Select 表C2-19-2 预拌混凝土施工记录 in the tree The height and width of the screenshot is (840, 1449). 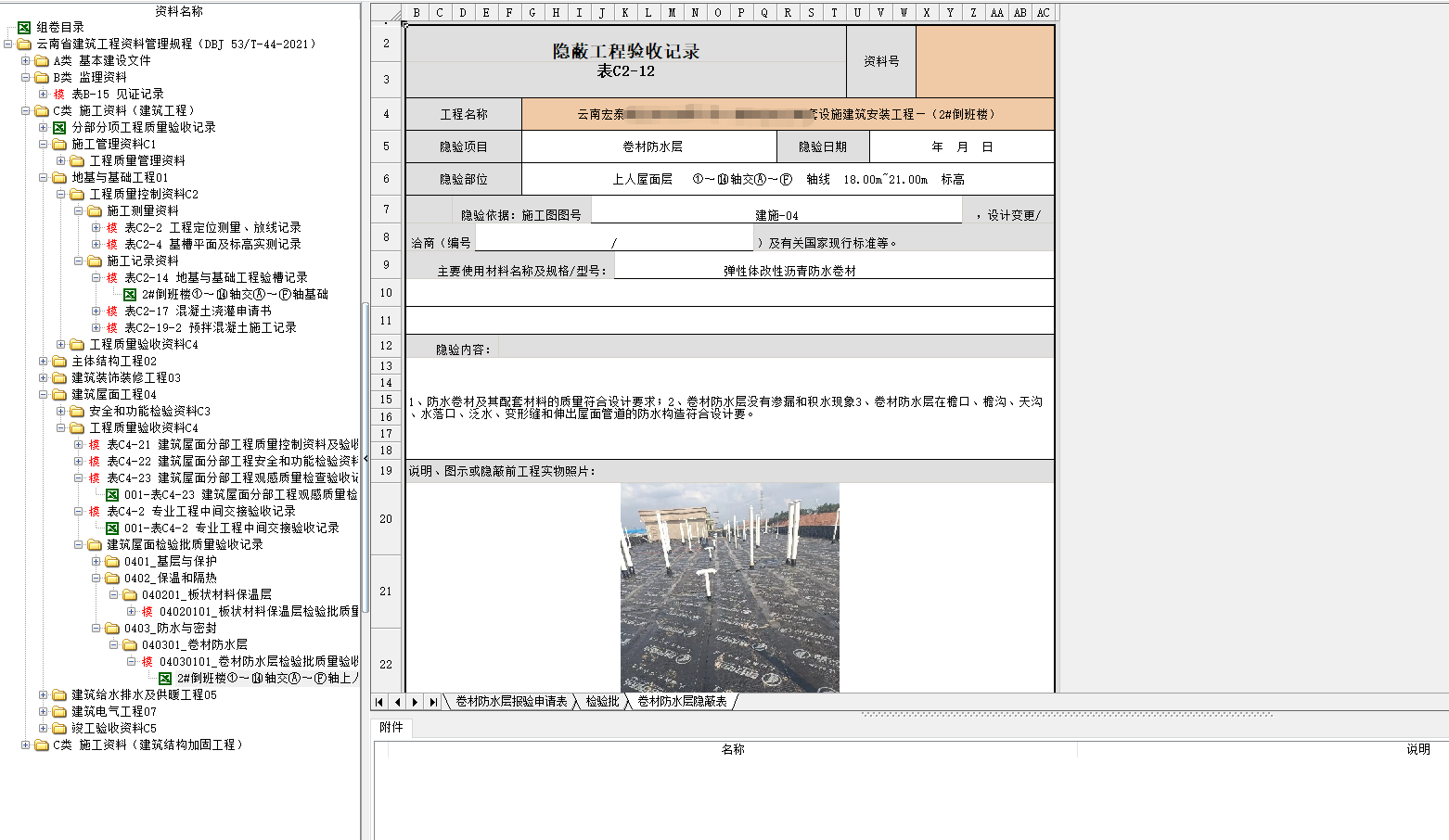(211, 328)
